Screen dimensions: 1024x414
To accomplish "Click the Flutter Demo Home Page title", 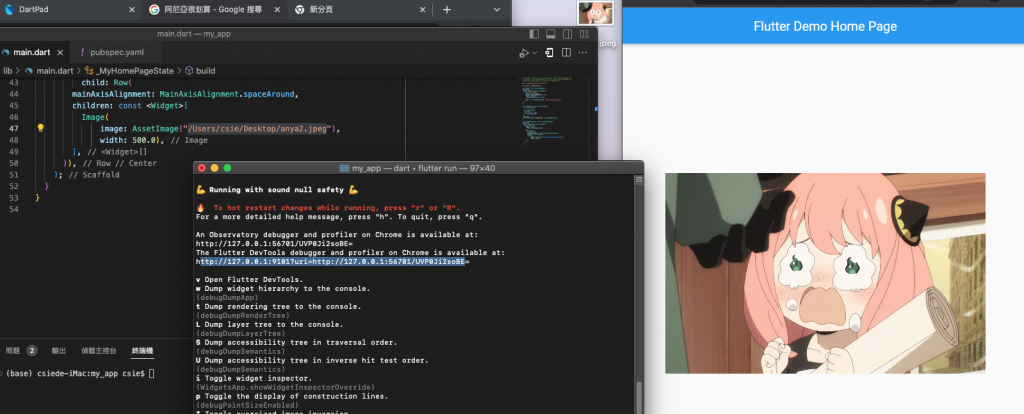I will [x=825, y=26].
